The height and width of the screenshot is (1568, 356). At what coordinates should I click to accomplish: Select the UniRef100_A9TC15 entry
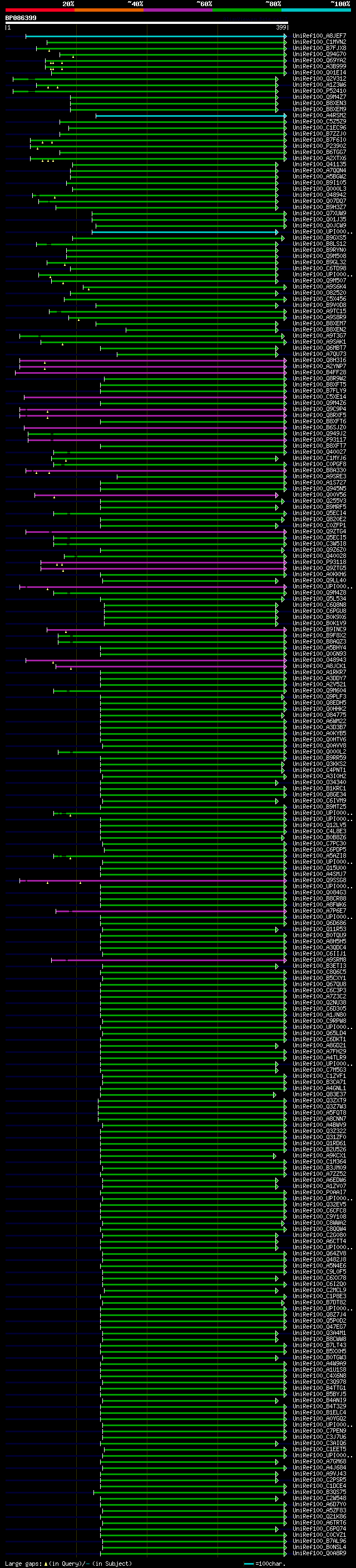click(x=319, y=311)
